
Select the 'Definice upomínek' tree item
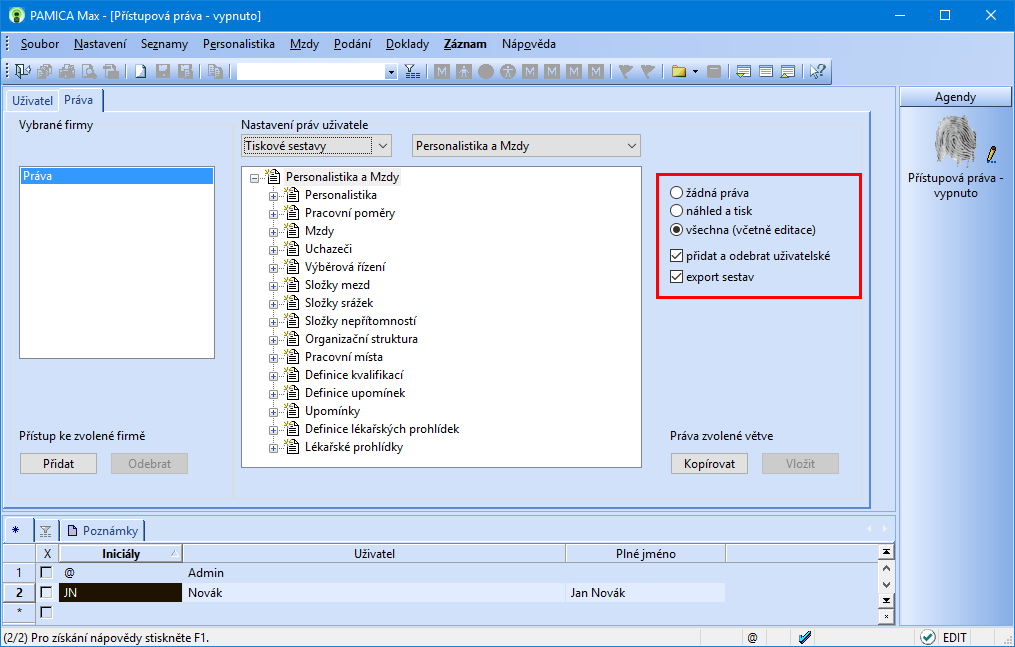tap(355, 393)
